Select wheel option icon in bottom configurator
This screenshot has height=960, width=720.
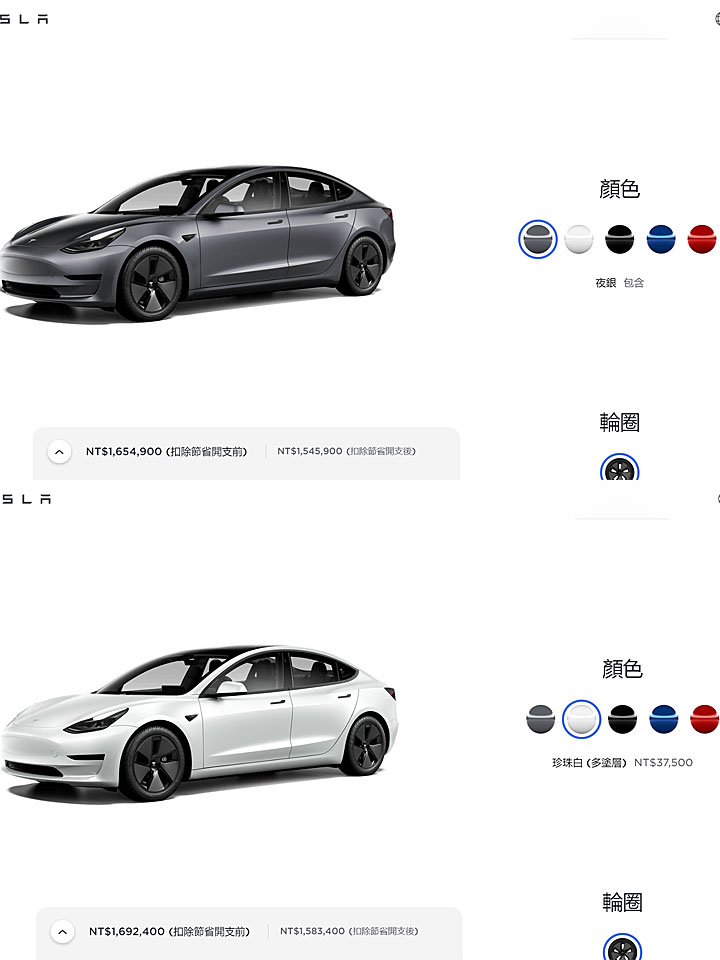pos(623,947)
